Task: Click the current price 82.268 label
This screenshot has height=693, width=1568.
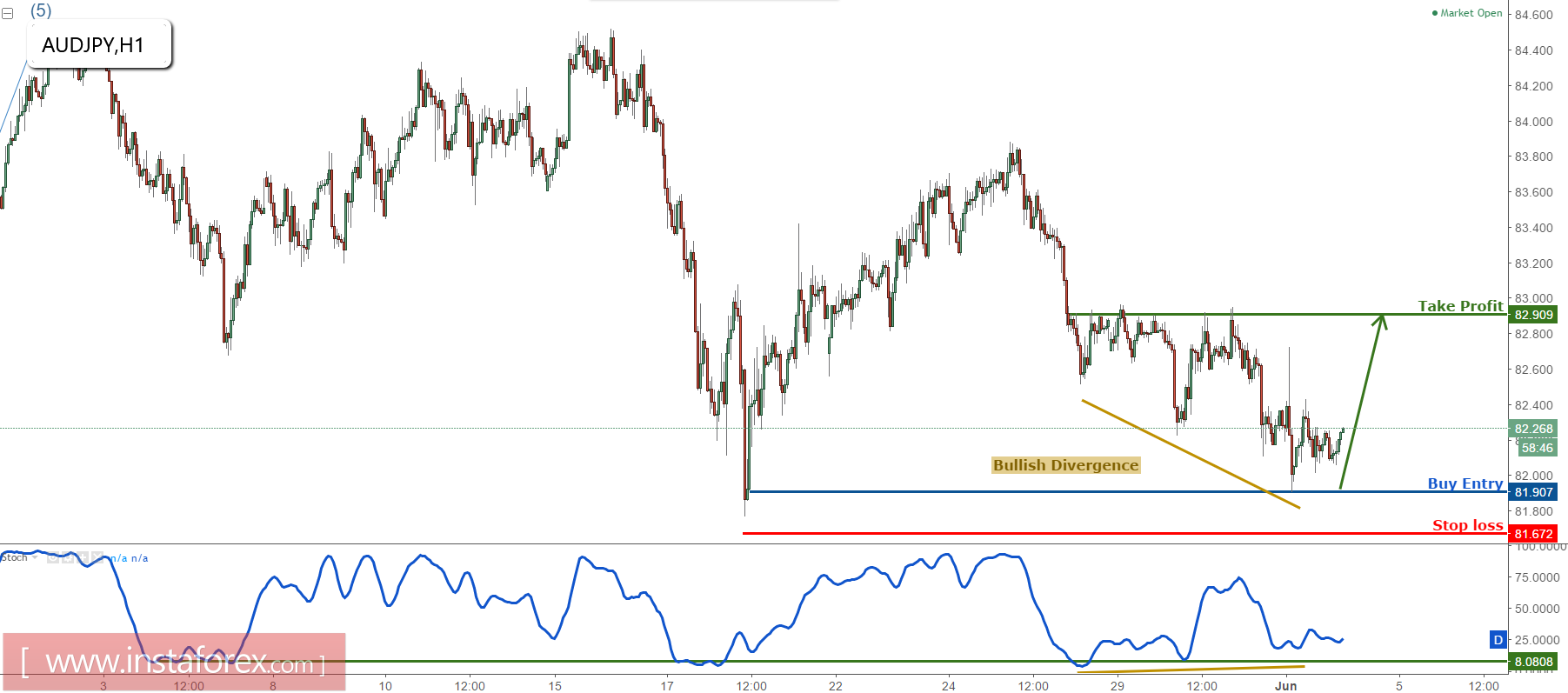Action: [1533, 429]
